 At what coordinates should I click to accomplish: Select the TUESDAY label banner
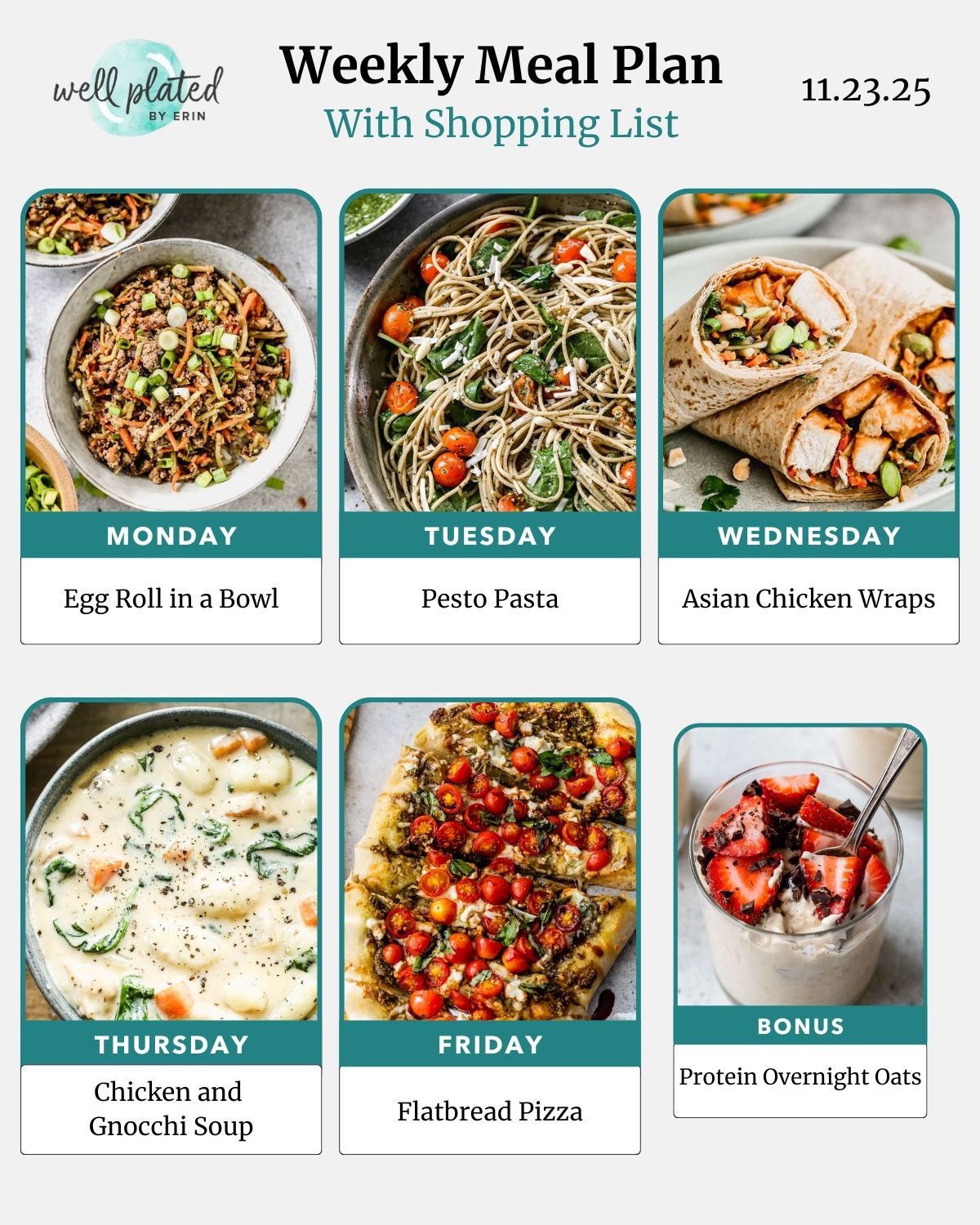tap(490, 536)
